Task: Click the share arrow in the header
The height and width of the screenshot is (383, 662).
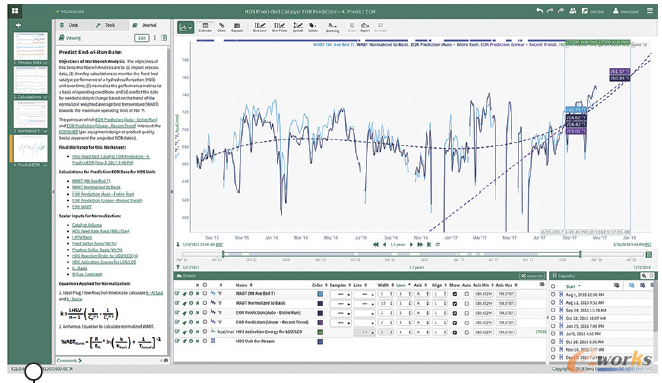Action: (561, 11)
